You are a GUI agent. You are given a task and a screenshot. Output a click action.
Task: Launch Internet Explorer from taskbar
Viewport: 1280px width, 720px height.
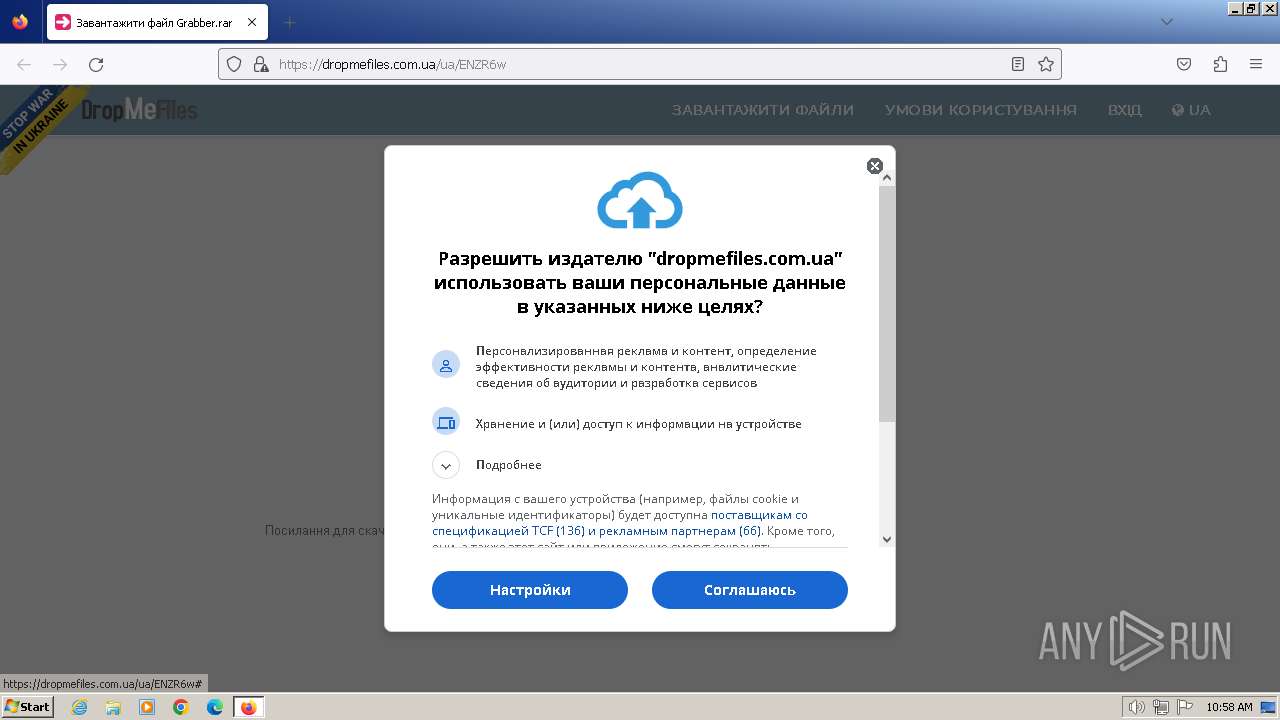pos(79,707)
